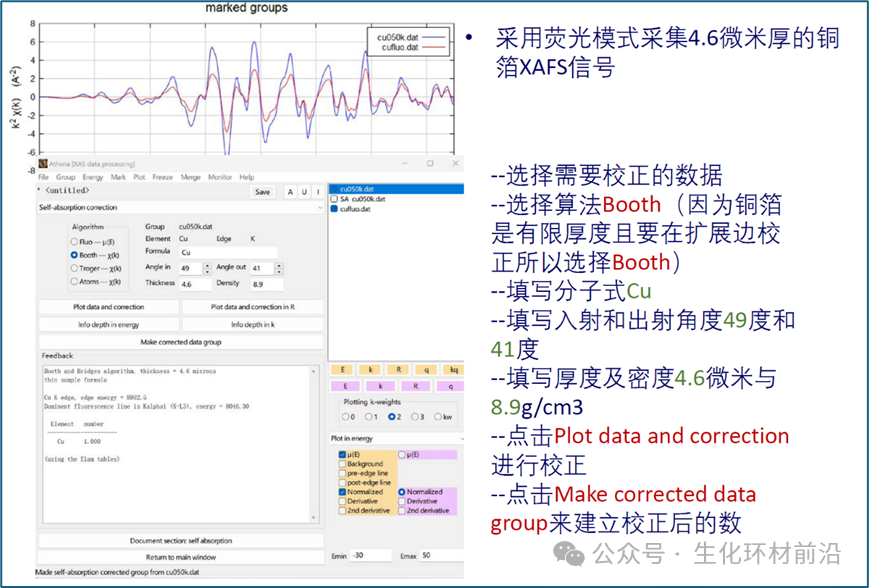The height and width of the screenshot is (588, 869).
Task: Click the Emax value field
Action: [442, 555]
